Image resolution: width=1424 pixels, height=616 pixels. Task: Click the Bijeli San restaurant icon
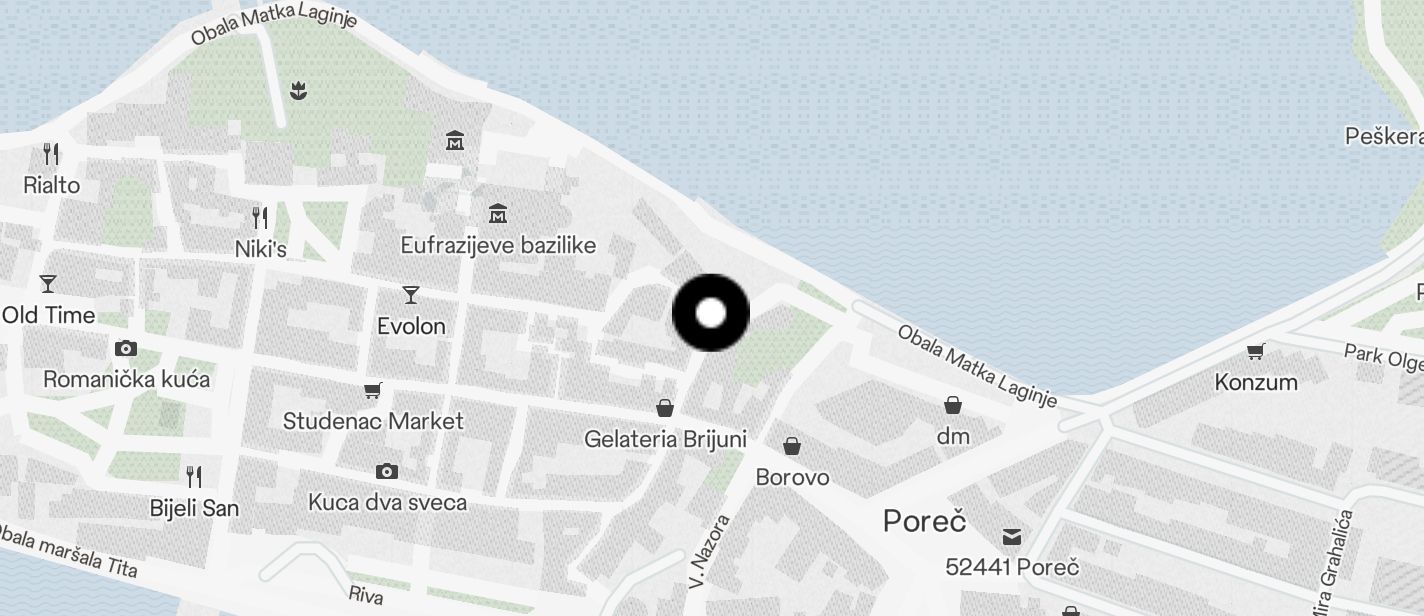tap(195, 477)
